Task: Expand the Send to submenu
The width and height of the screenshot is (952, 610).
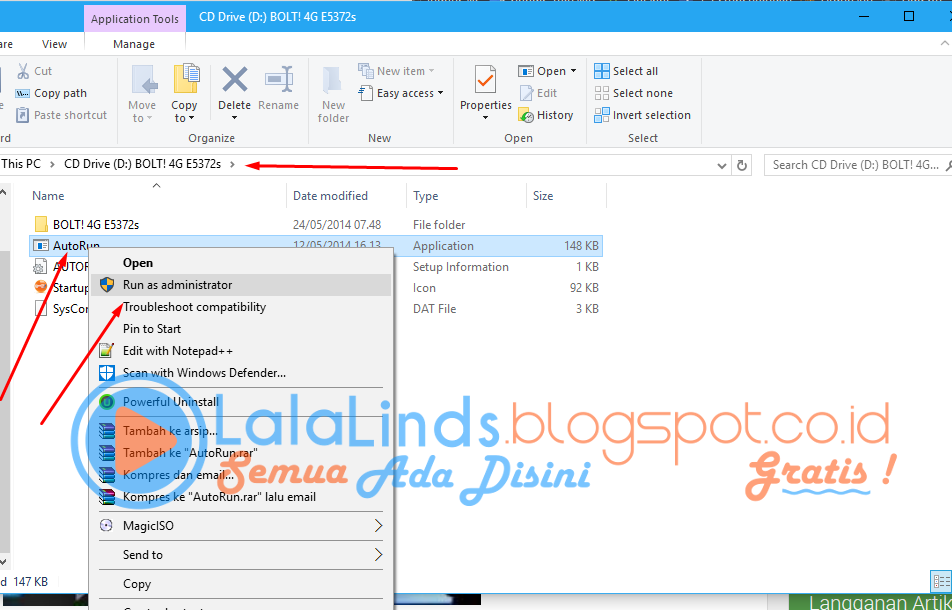Action: pyautogui.click(x=241, y=554)
